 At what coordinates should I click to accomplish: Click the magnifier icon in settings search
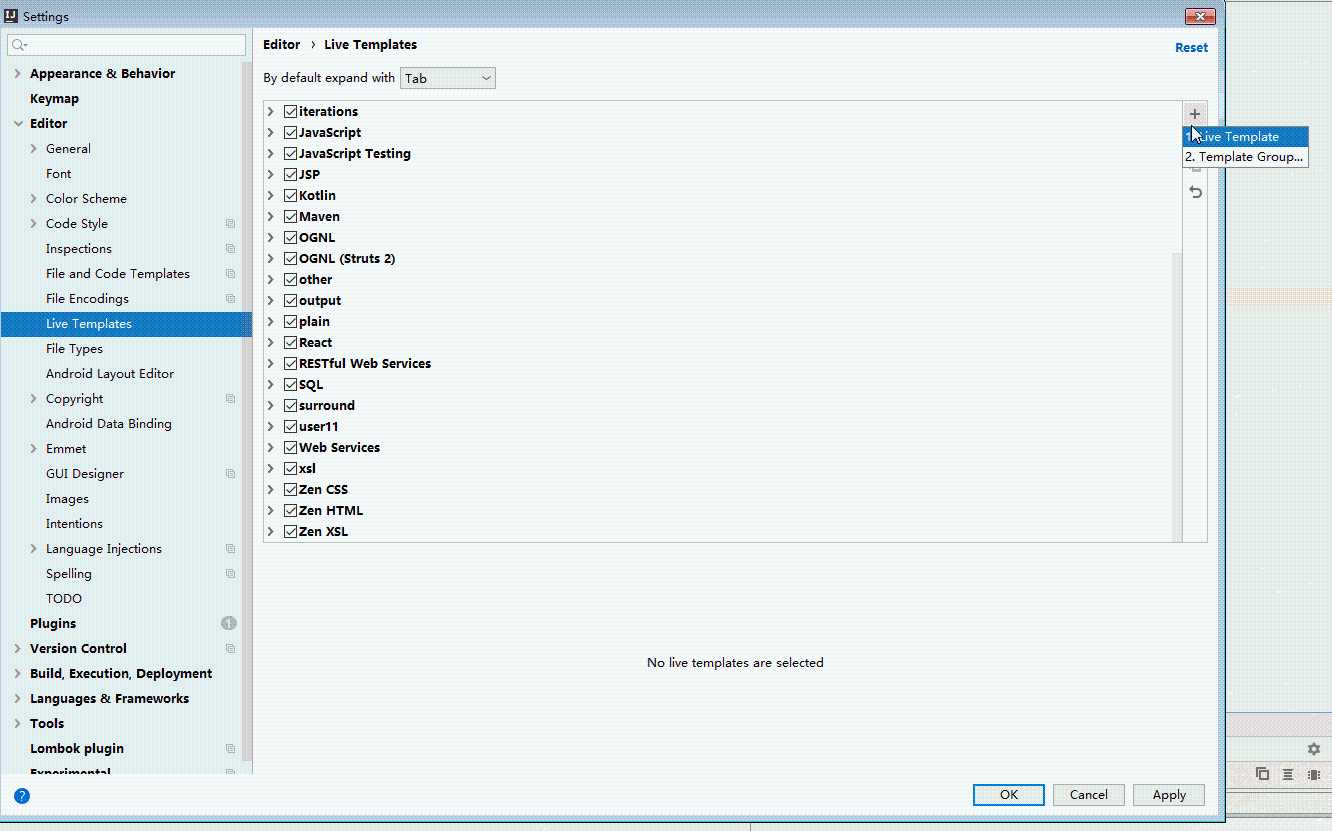pos(19,45)
